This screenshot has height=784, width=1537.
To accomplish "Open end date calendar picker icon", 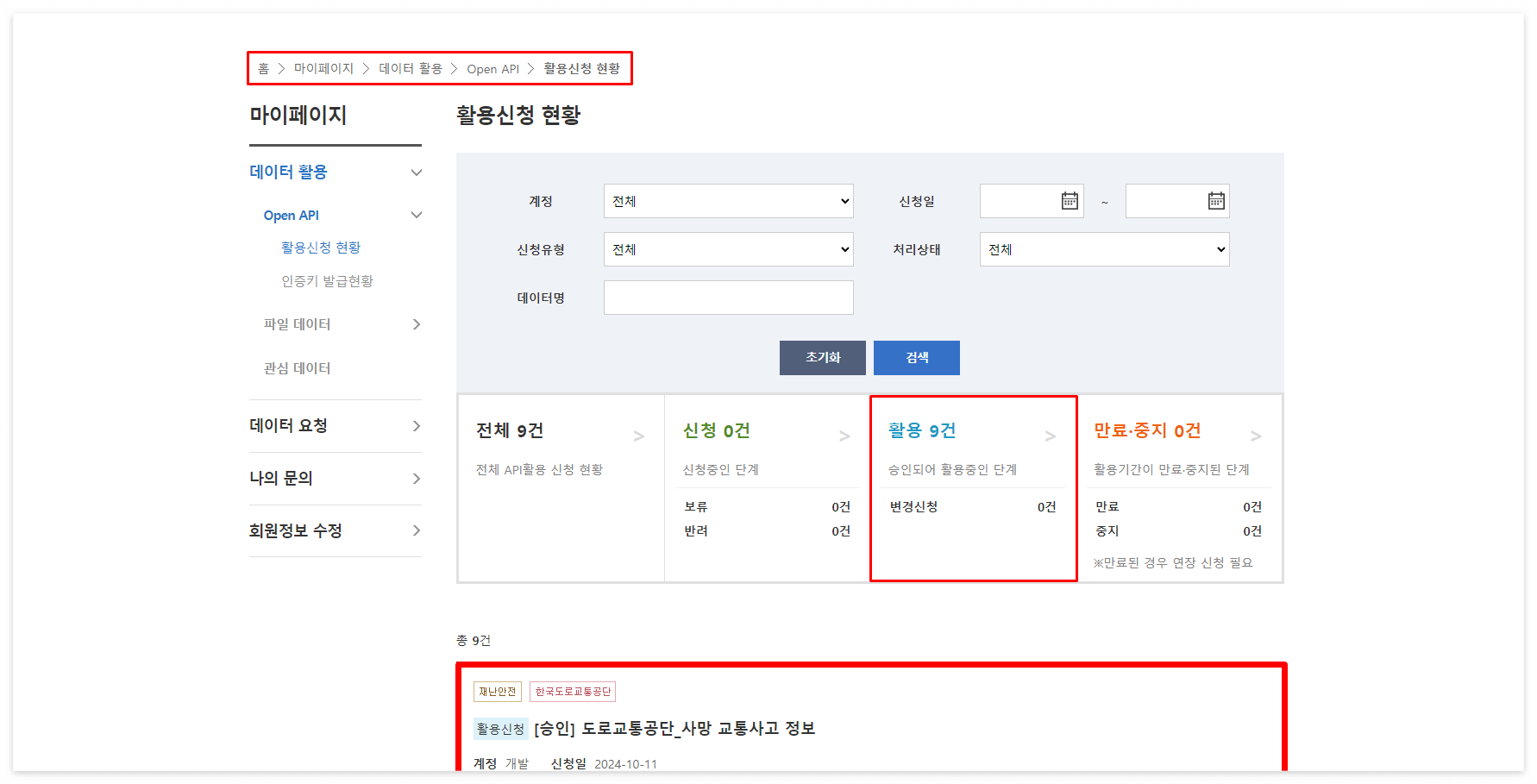I will [x=1216, y=201].
